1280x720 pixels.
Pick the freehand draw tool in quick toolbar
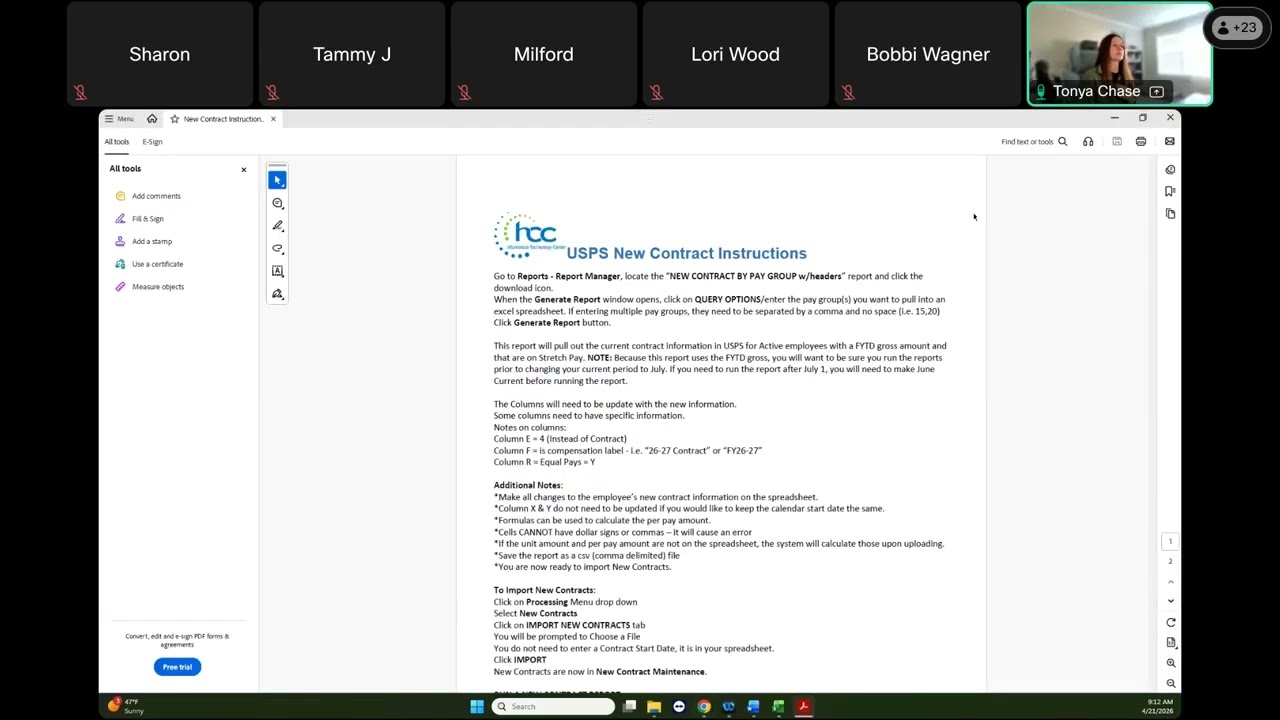[278, 248]
